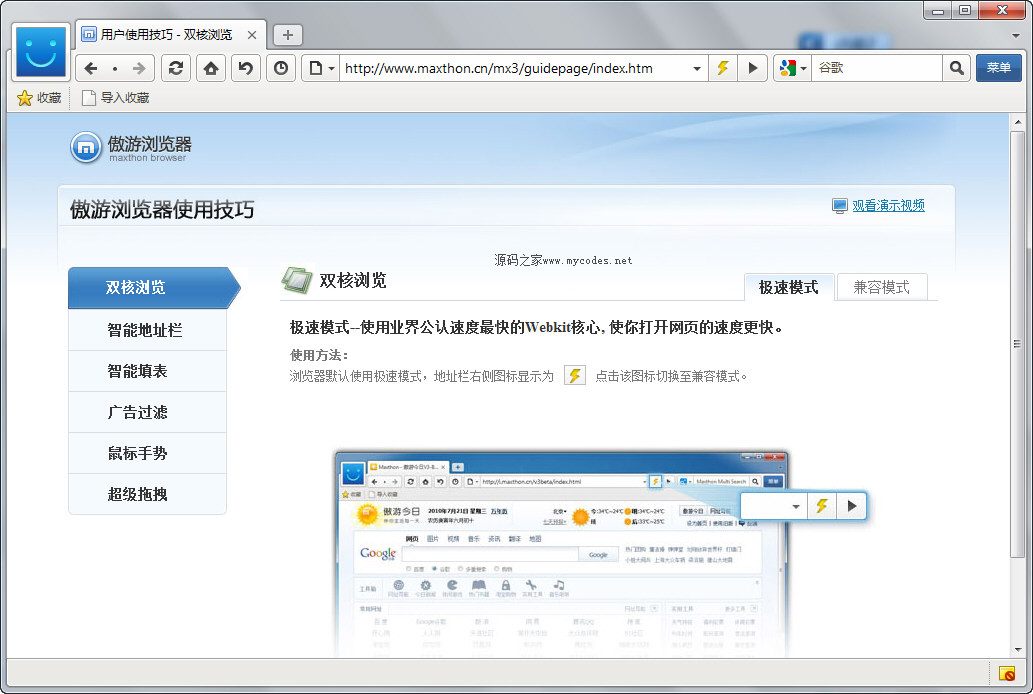The image size is (1033, 694).
Task: Select 广告过滤 in the sidebar
Action: point(148,412)
